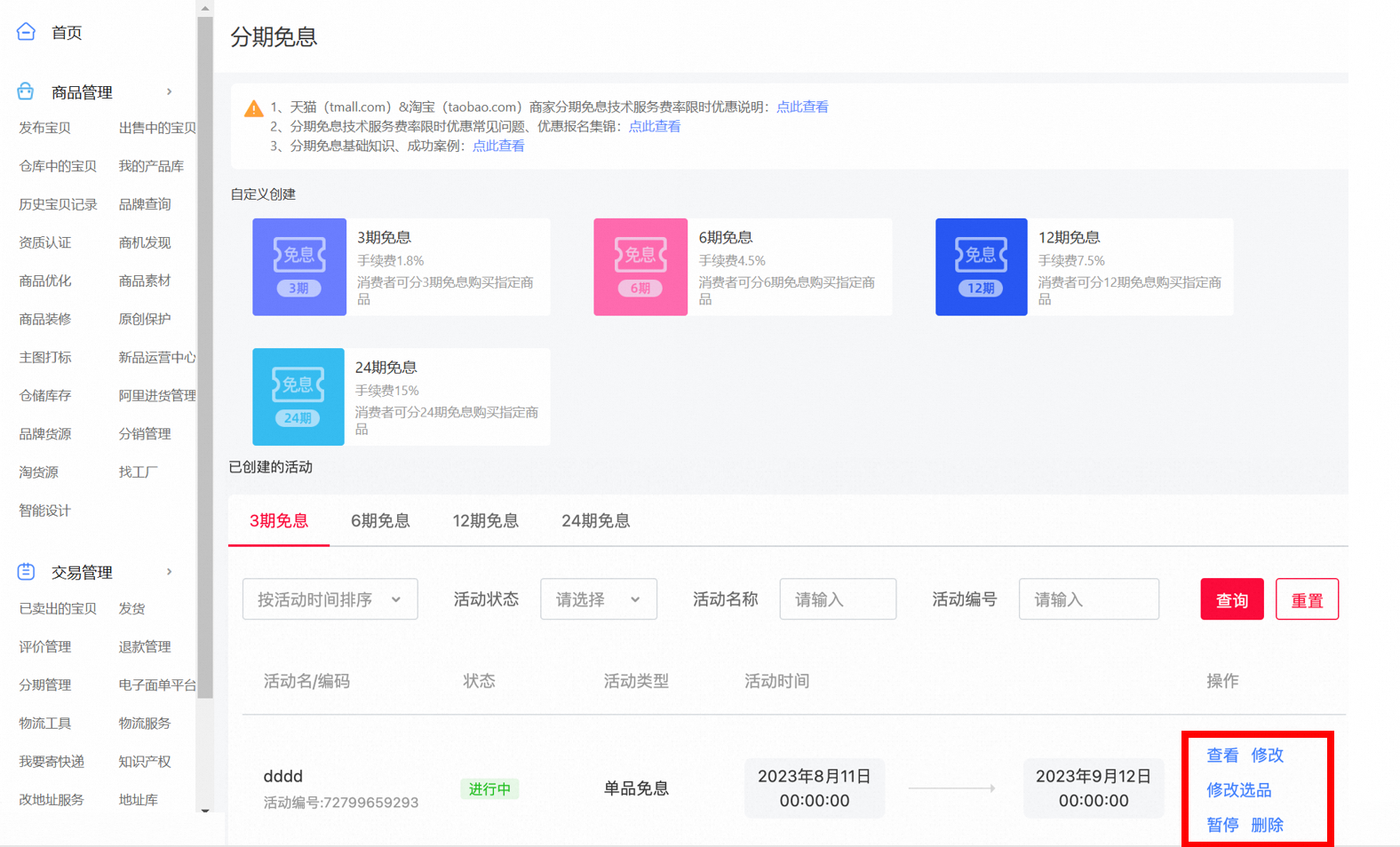Click the sidebar scrollbar down arrow

205,810
